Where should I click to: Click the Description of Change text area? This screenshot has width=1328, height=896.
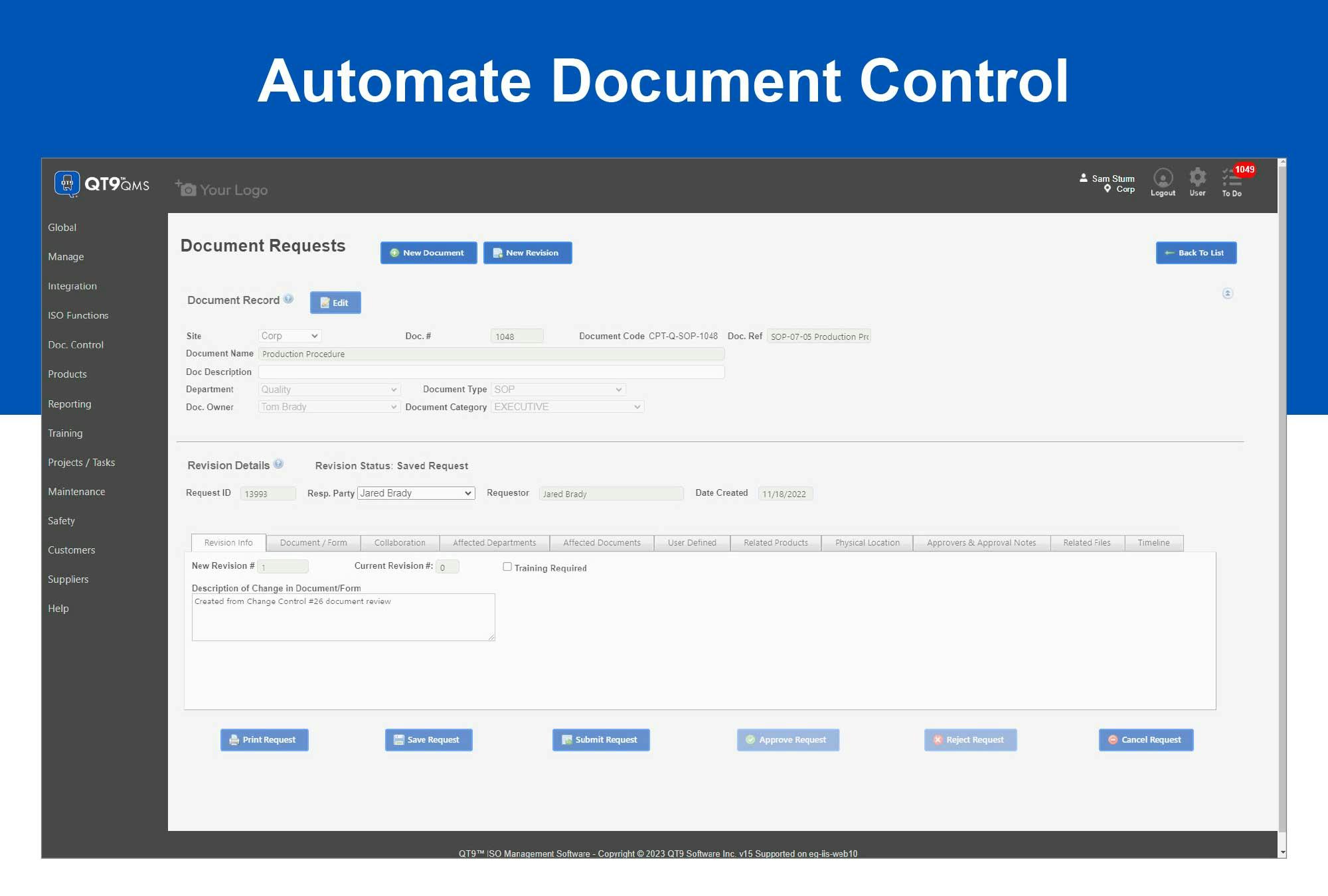point(343,617)
